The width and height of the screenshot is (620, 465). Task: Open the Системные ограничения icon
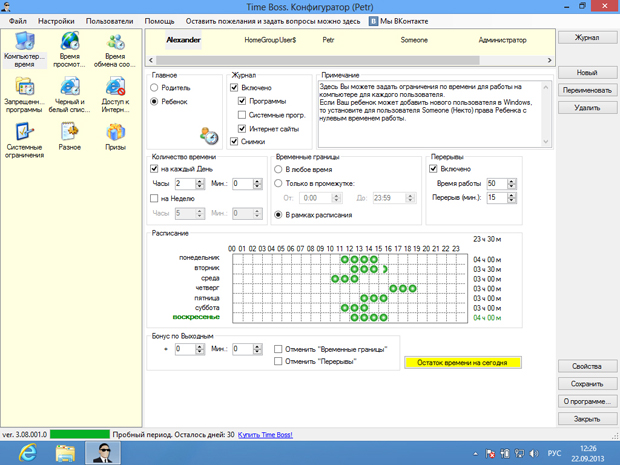(23, 133)
